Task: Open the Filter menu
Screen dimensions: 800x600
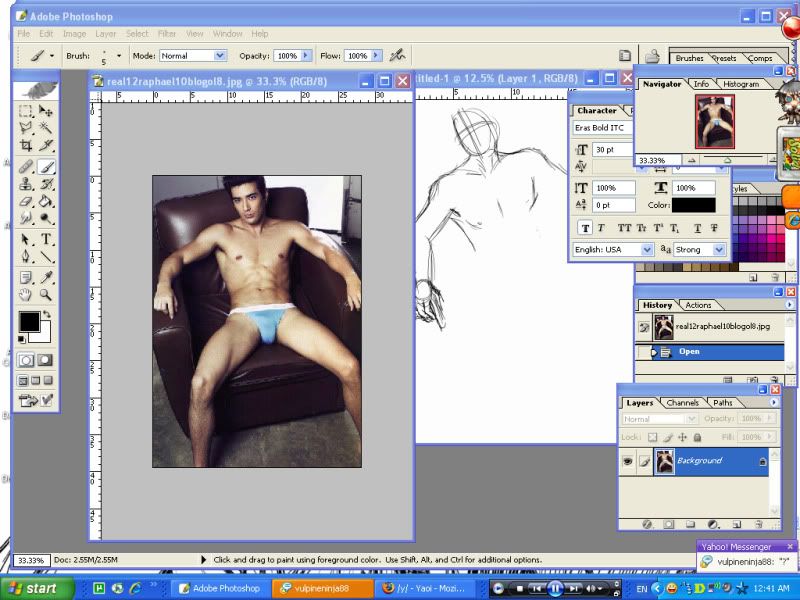Action: click(167, 34)
